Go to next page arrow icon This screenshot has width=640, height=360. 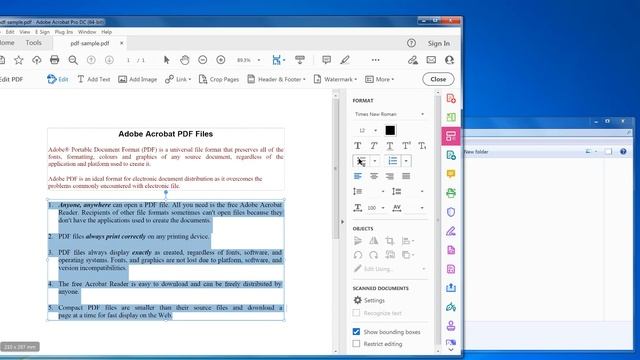point(109,60)
